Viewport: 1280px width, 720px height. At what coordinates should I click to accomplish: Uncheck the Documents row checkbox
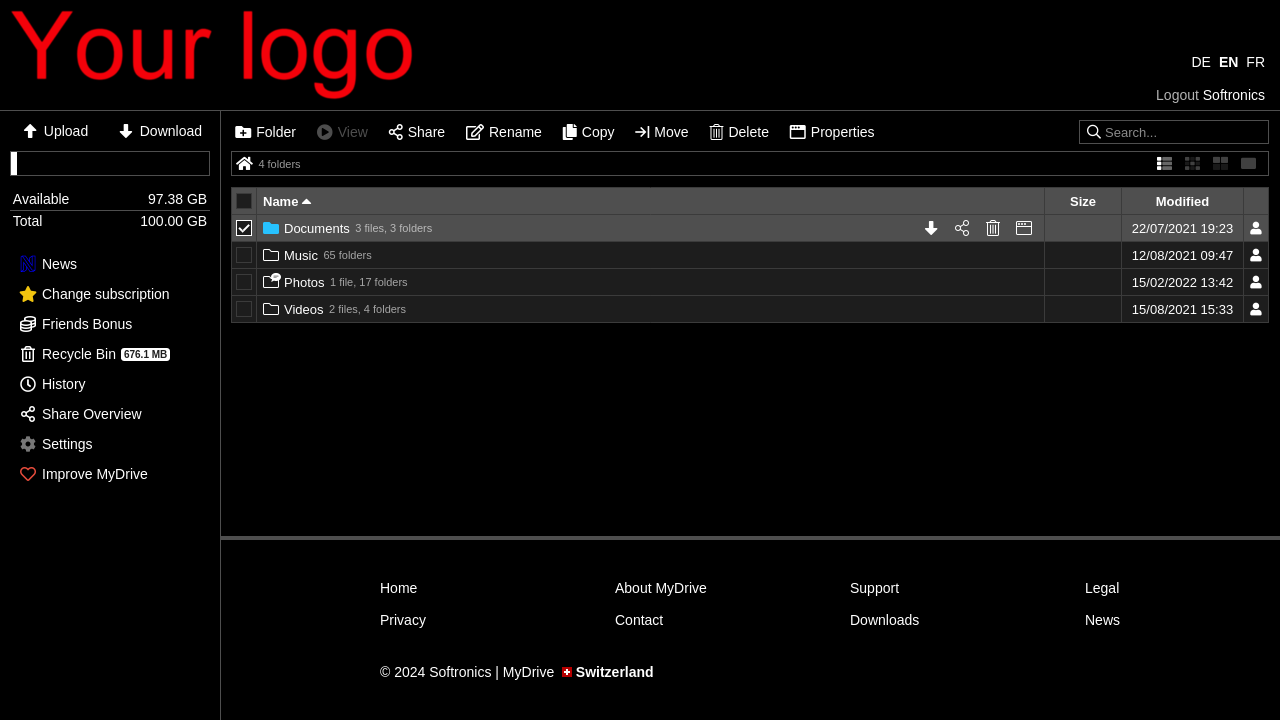(244, 228)
